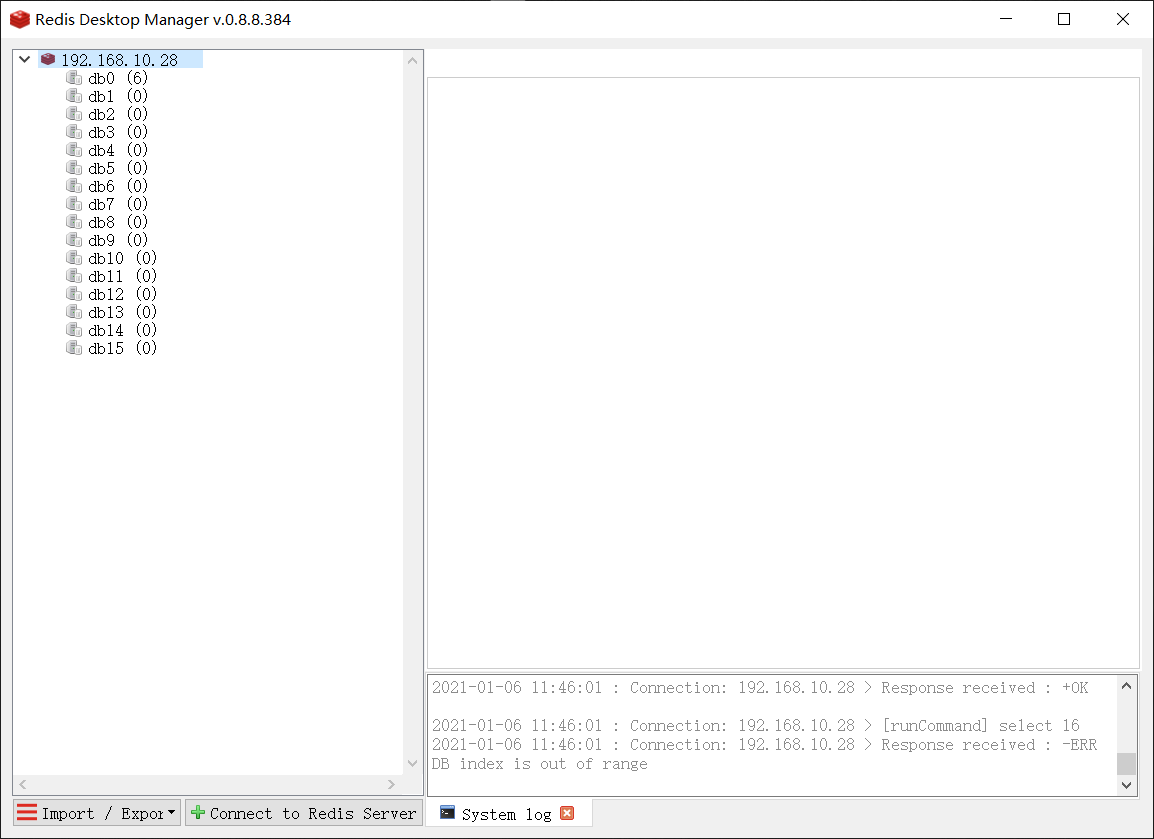The image size is (1154, 839).
Task: Click the database icon next to db5
Action: click(74, 168)
